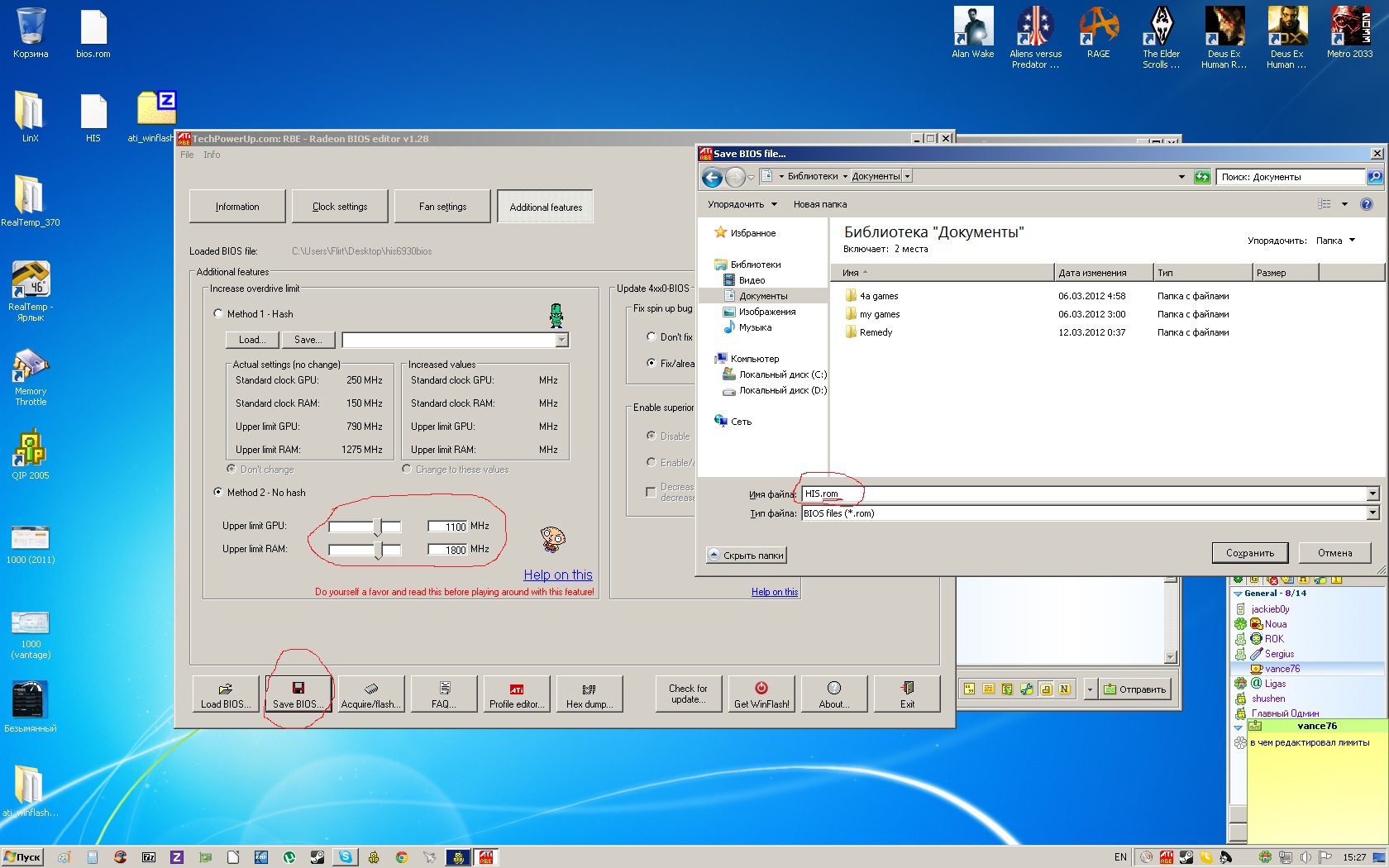Click the Upper limit GPU MHz value field
Screen dimensions: 1389x868
coord(447,527)
